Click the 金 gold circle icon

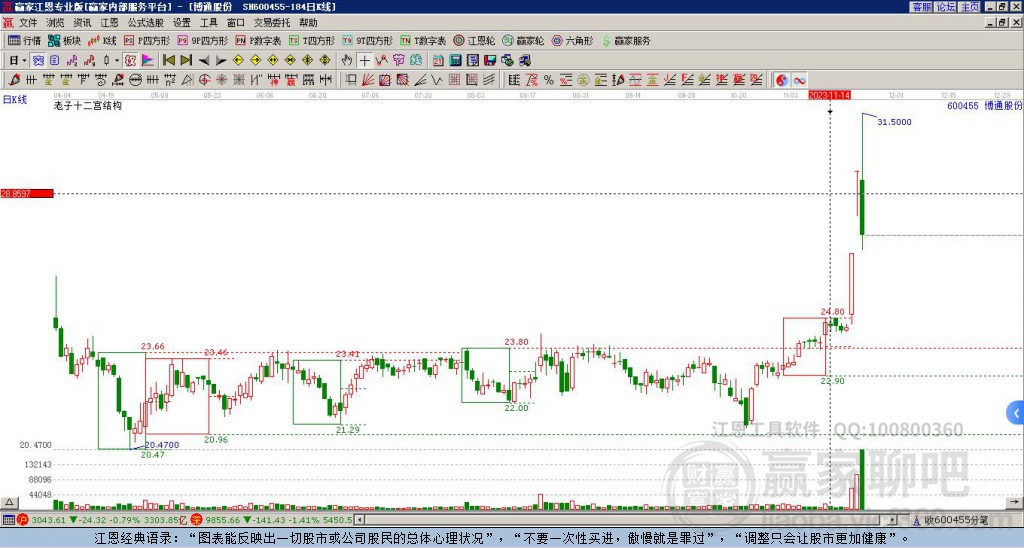pyautogui.click(x=583, y=80)
